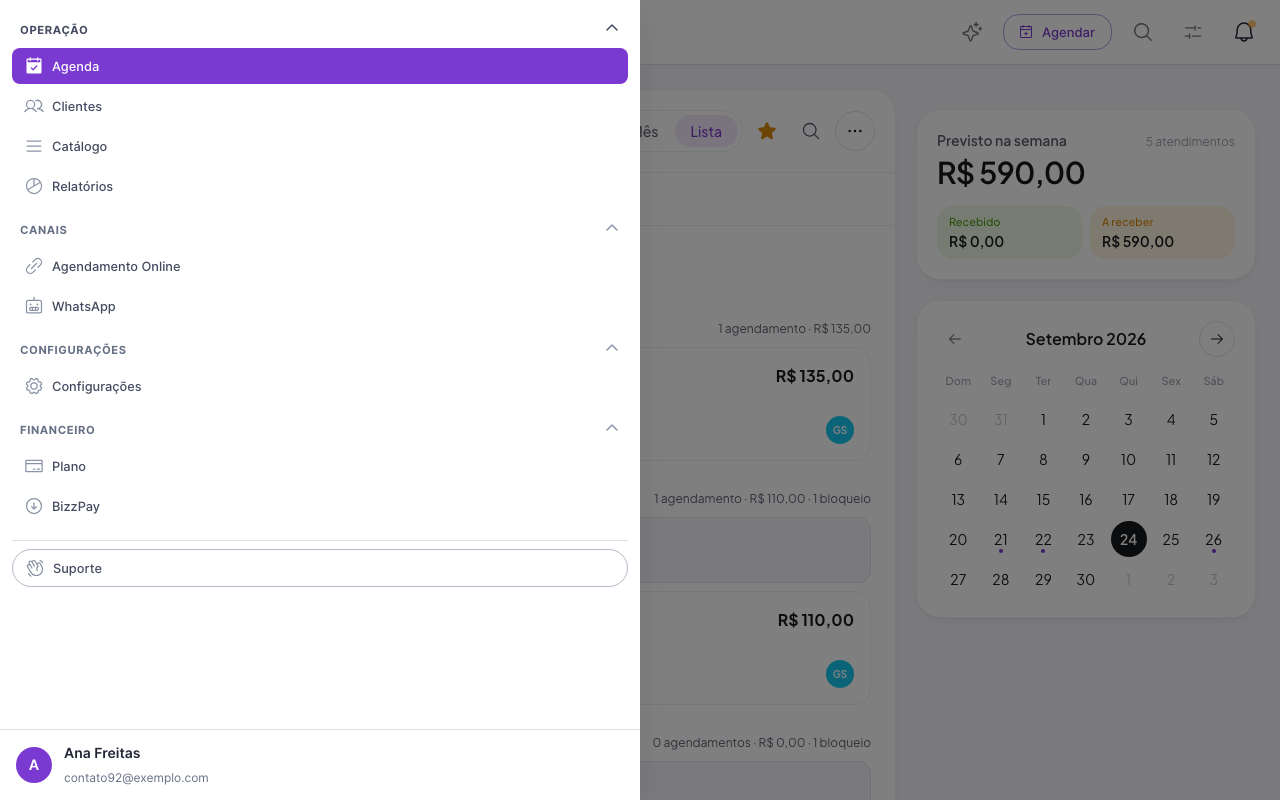Image resolution: width=1280 pixels, height=800 pixels.
Task: Open Relatórios page
Action: coord(320,186)
